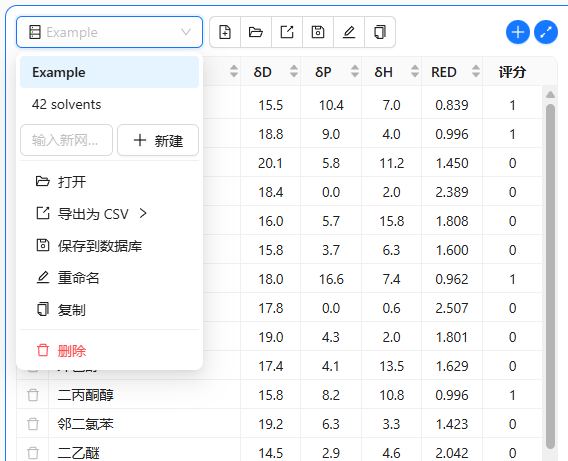Click δH value 13.5
The height and width of the screenshot is (461, 568).
click(x=392, y=366)
